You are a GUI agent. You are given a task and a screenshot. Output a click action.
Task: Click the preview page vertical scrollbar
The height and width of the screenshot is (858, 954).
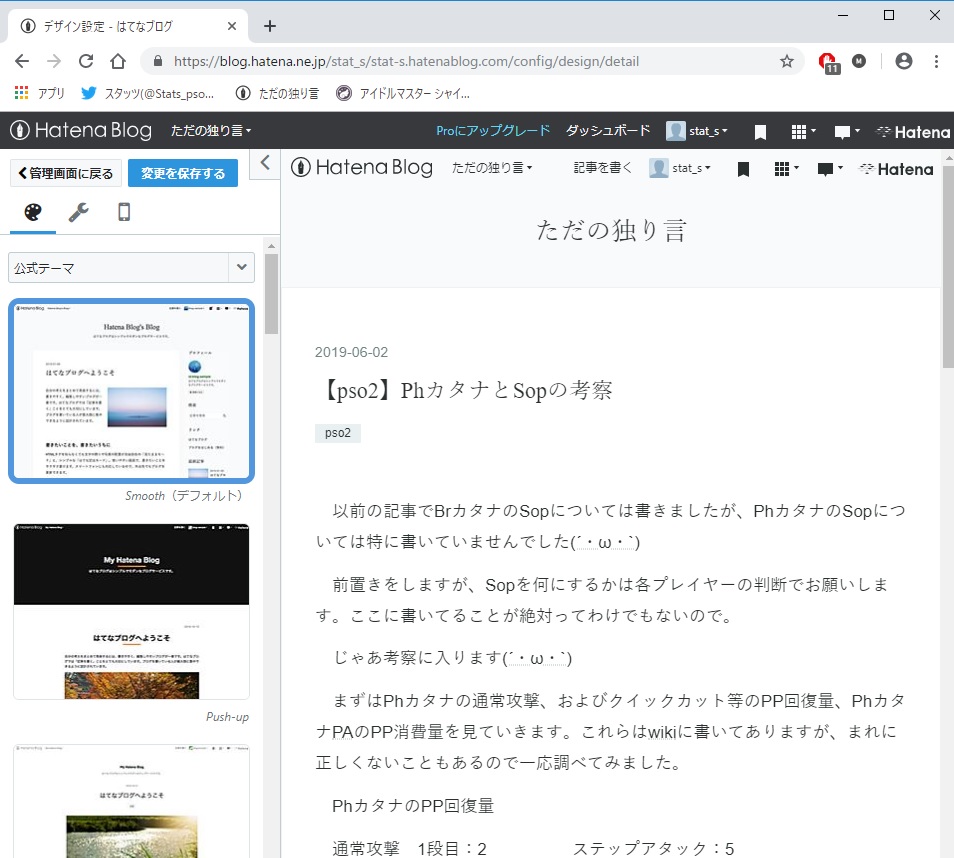point(948,266)
